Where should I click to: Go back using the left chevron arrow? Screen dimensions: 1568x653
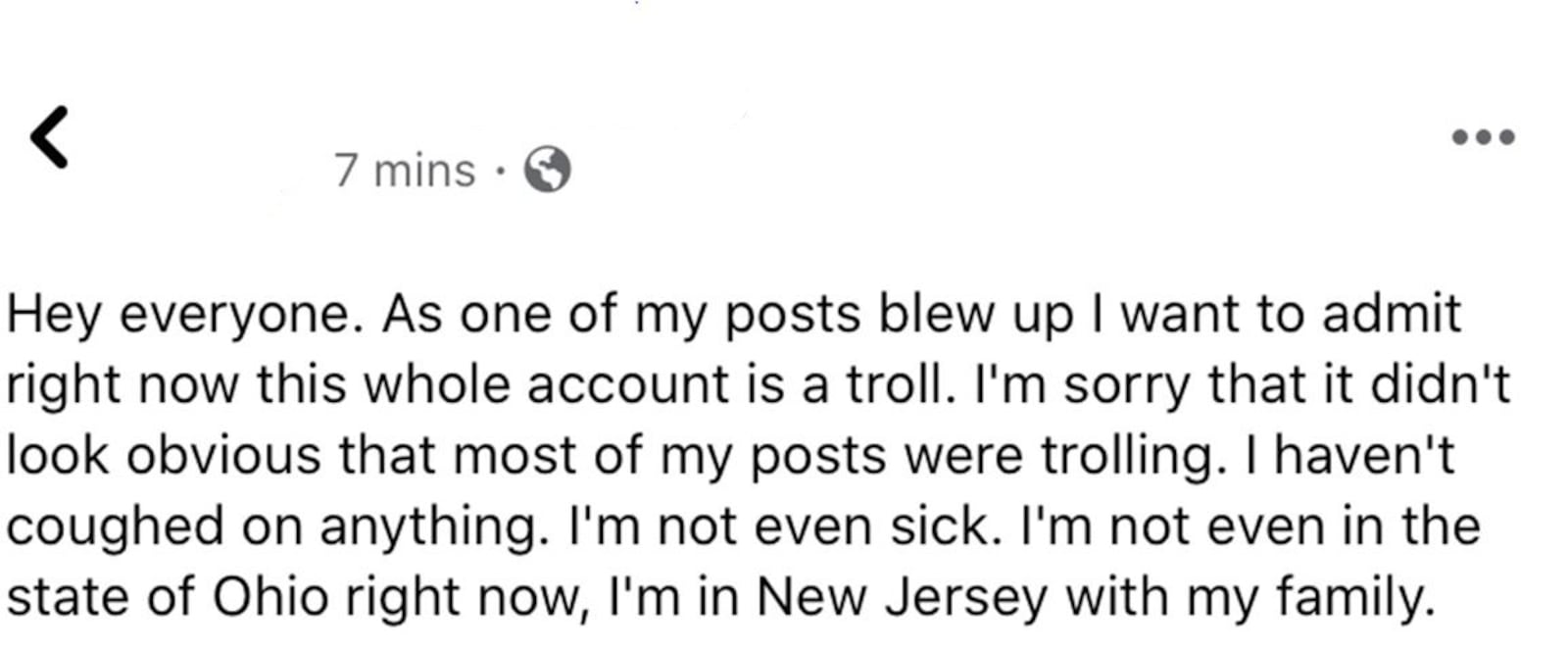(x=49, y=136)
